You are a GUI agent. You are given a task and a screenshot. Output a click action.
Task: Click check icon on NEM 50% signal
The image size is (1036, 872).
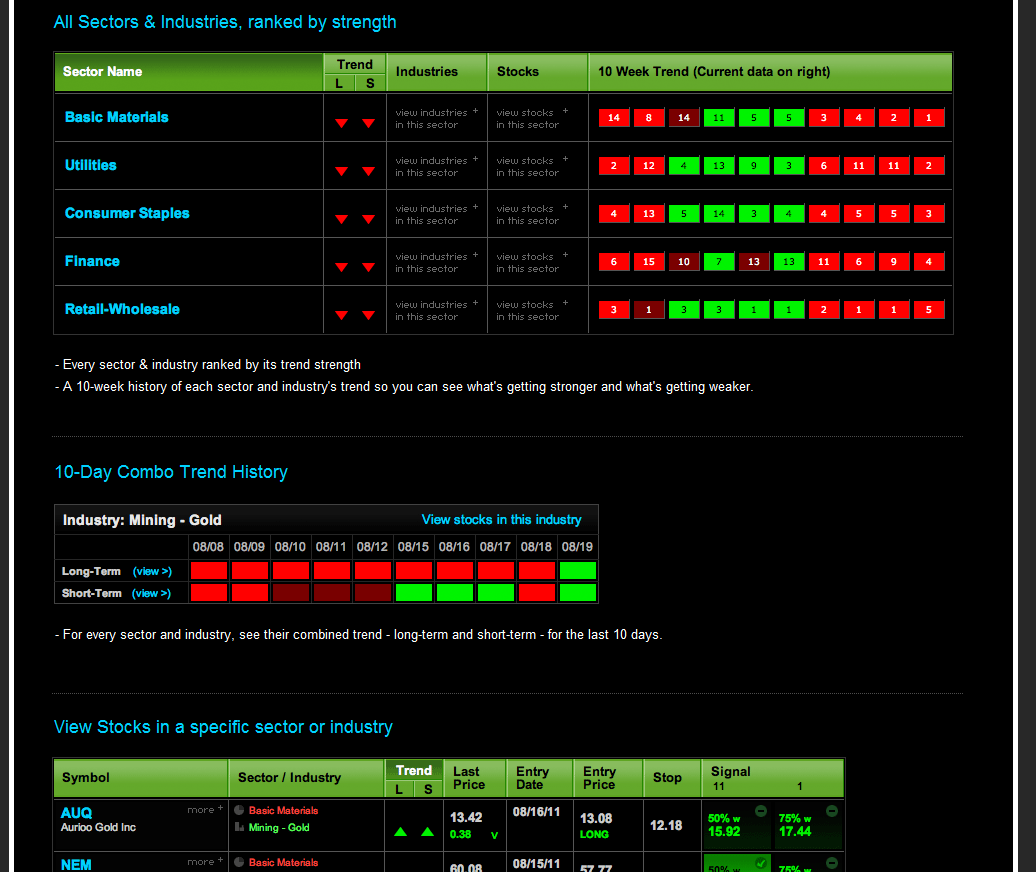(761, 863)
